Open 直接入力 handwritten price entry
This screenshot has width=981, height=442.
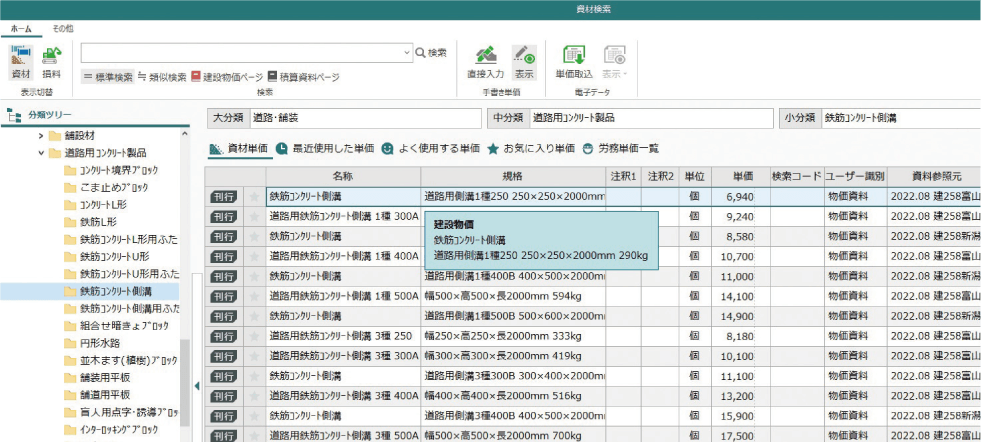tap(485, 62)
